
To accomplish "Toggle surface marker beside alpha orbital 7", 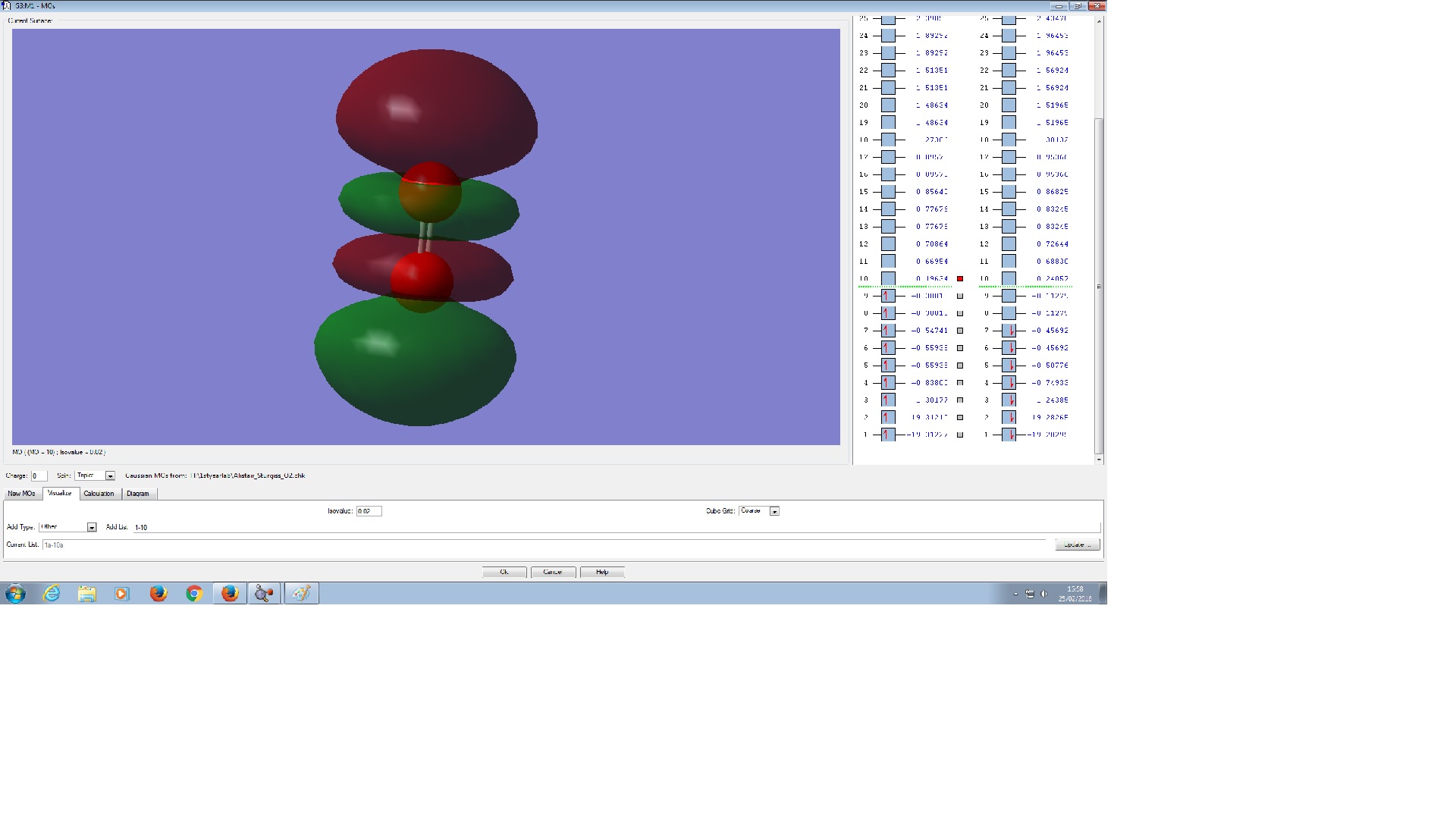I will tap(960, 331).
